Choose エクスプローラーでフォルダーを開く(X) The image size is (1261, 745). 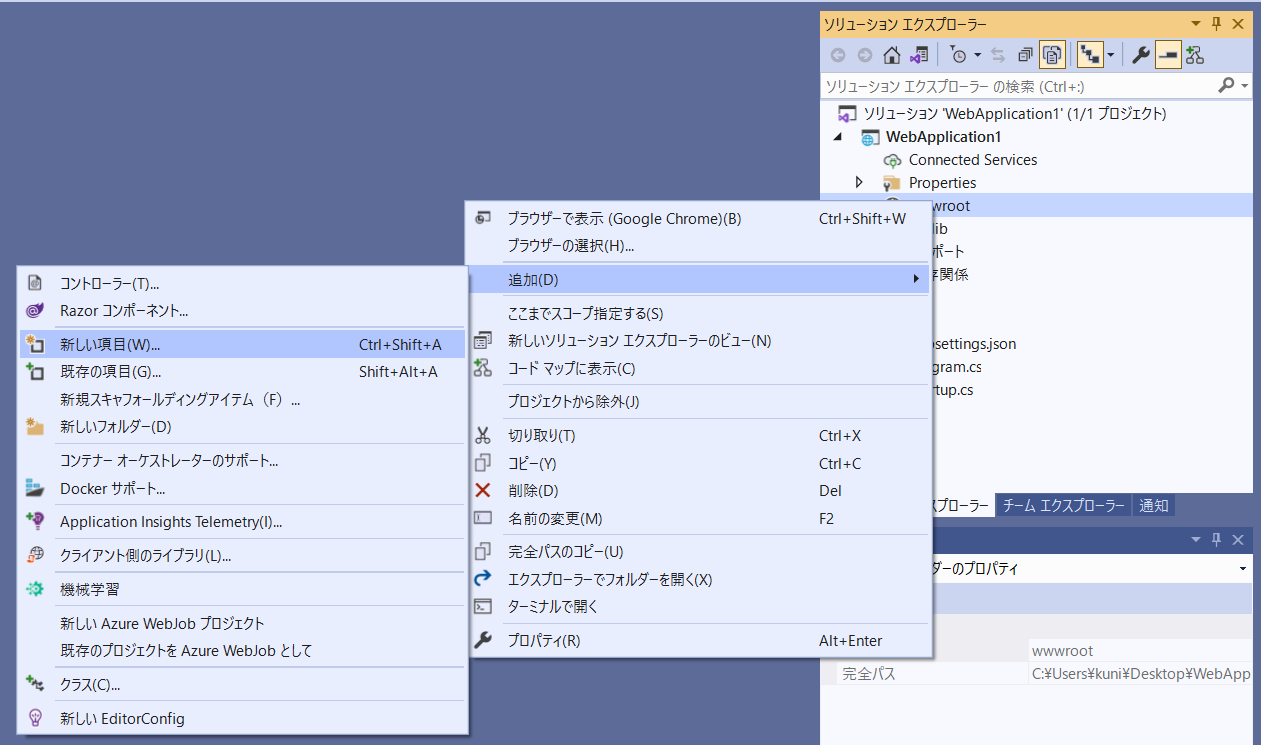698,580
